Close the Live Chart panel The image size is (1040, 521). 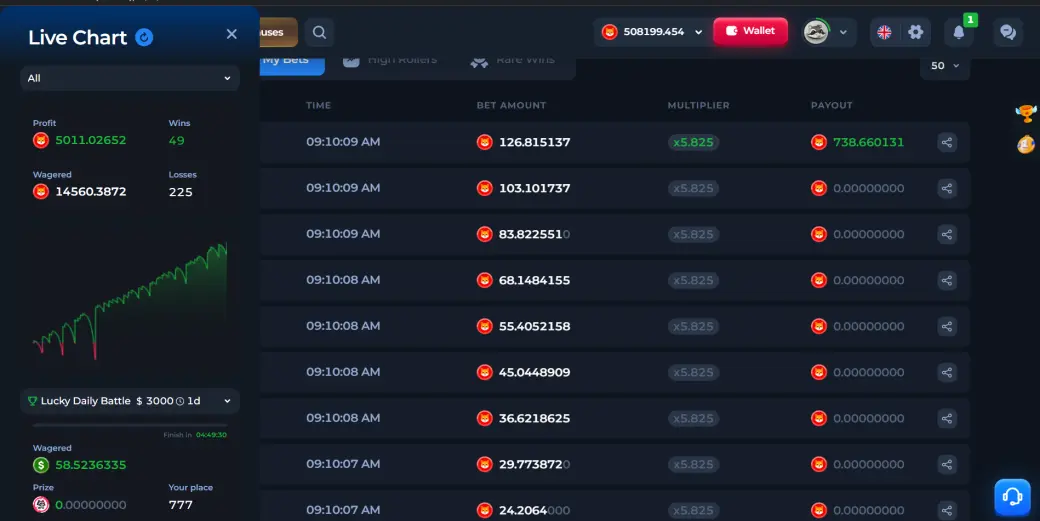(x=231, y=34)
